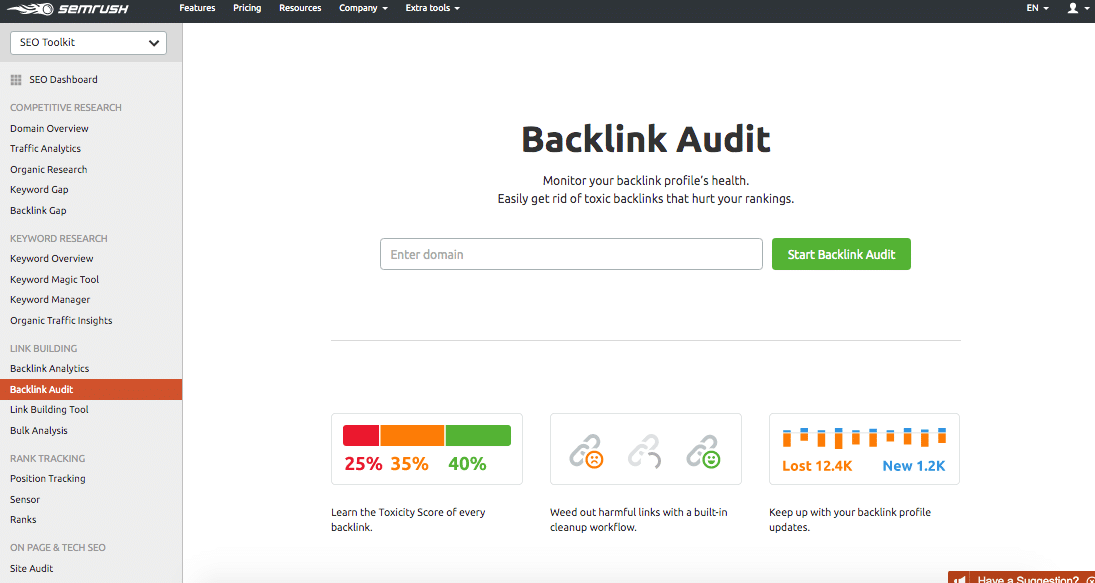Open SEO Dashboard in sidebar
Viewport: 1095px width, 583px height.
click(x=64, y=80)
